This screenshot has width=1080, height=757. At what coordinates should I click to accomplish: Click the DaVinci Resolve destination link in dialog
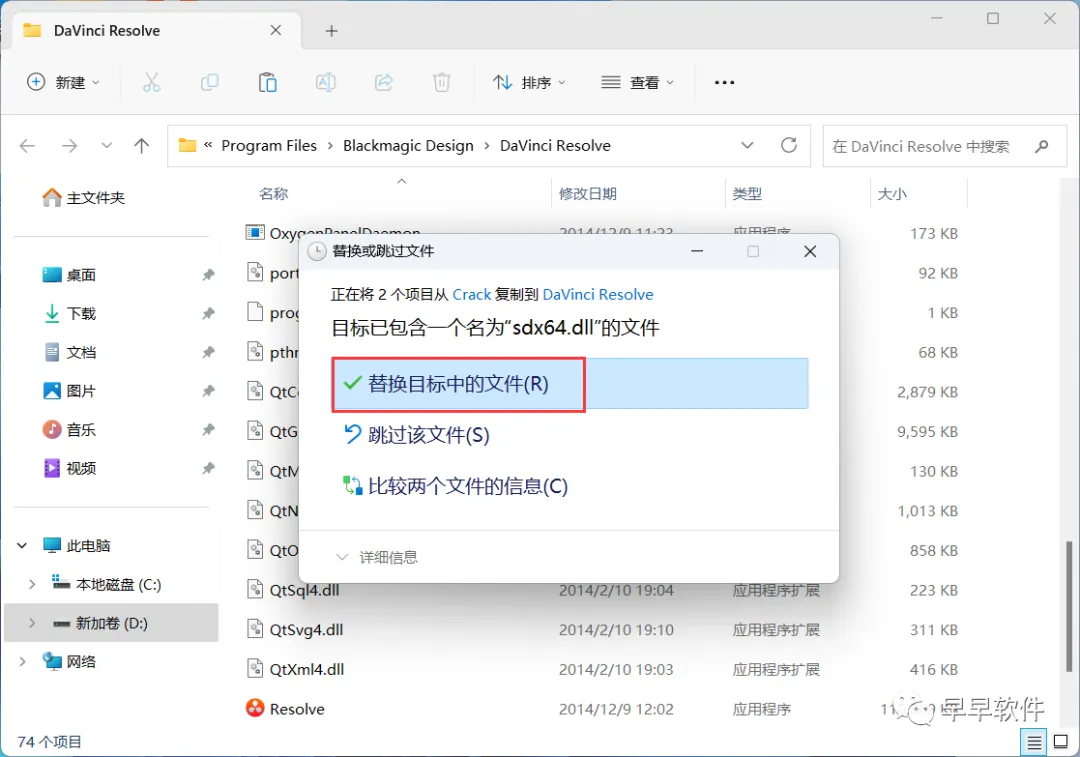coord(598,295)
